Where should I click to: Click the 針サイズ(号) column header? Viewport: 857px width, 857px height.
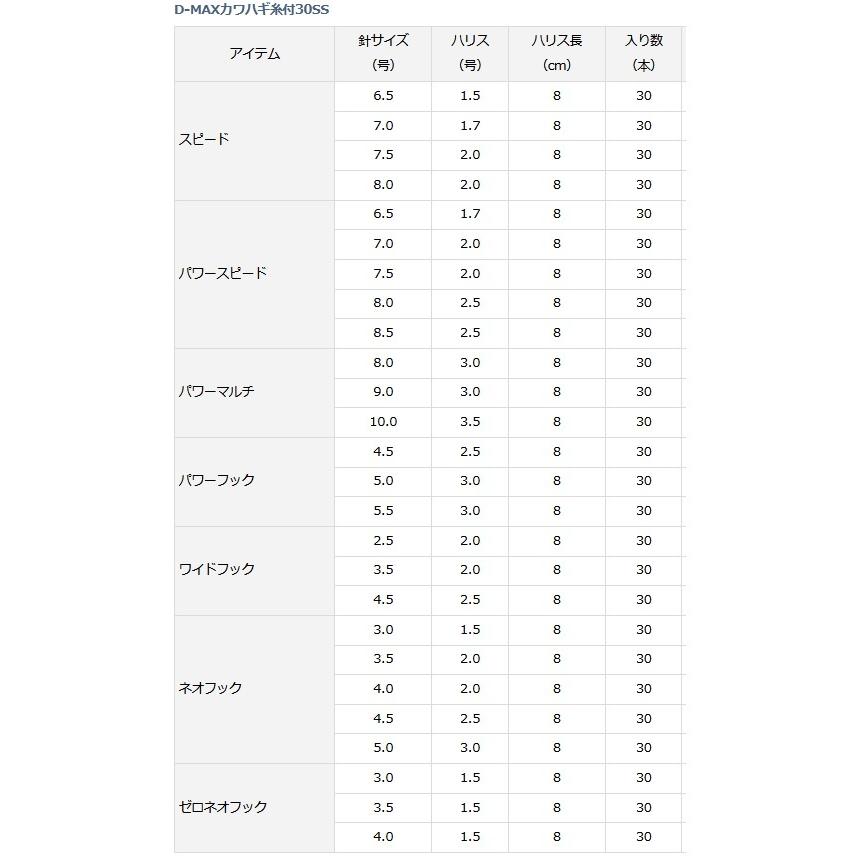click(x=383, y=54)
